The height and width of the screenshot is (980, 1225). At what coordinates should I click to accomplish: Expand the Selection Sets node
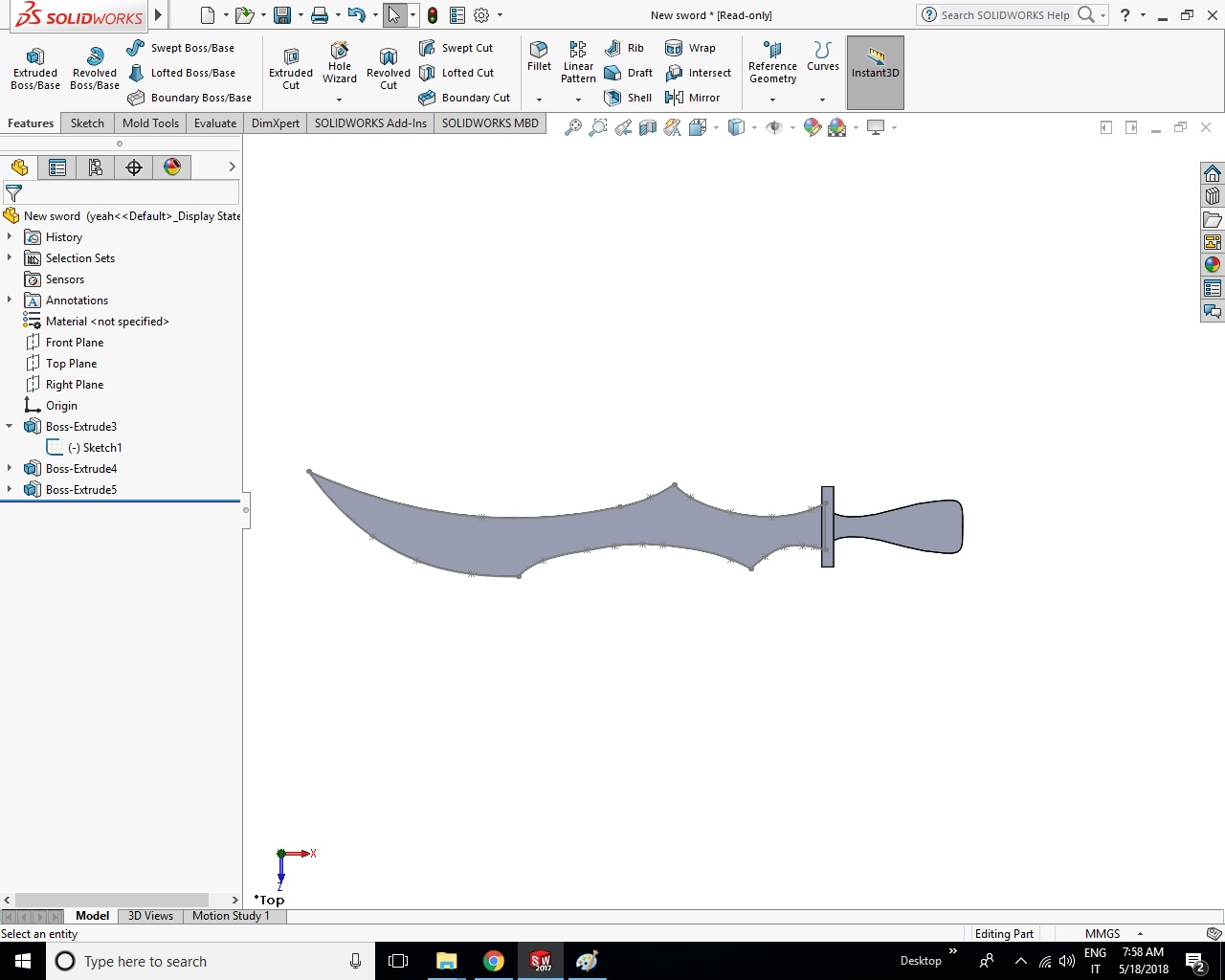tap(10, 257)
